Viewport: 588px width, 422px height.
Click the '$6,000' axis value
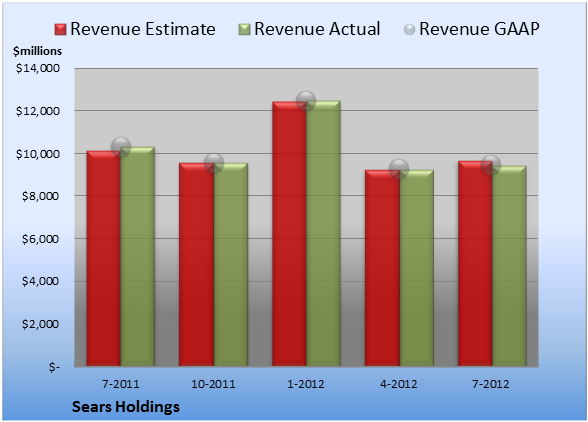(x=40, y=239)
